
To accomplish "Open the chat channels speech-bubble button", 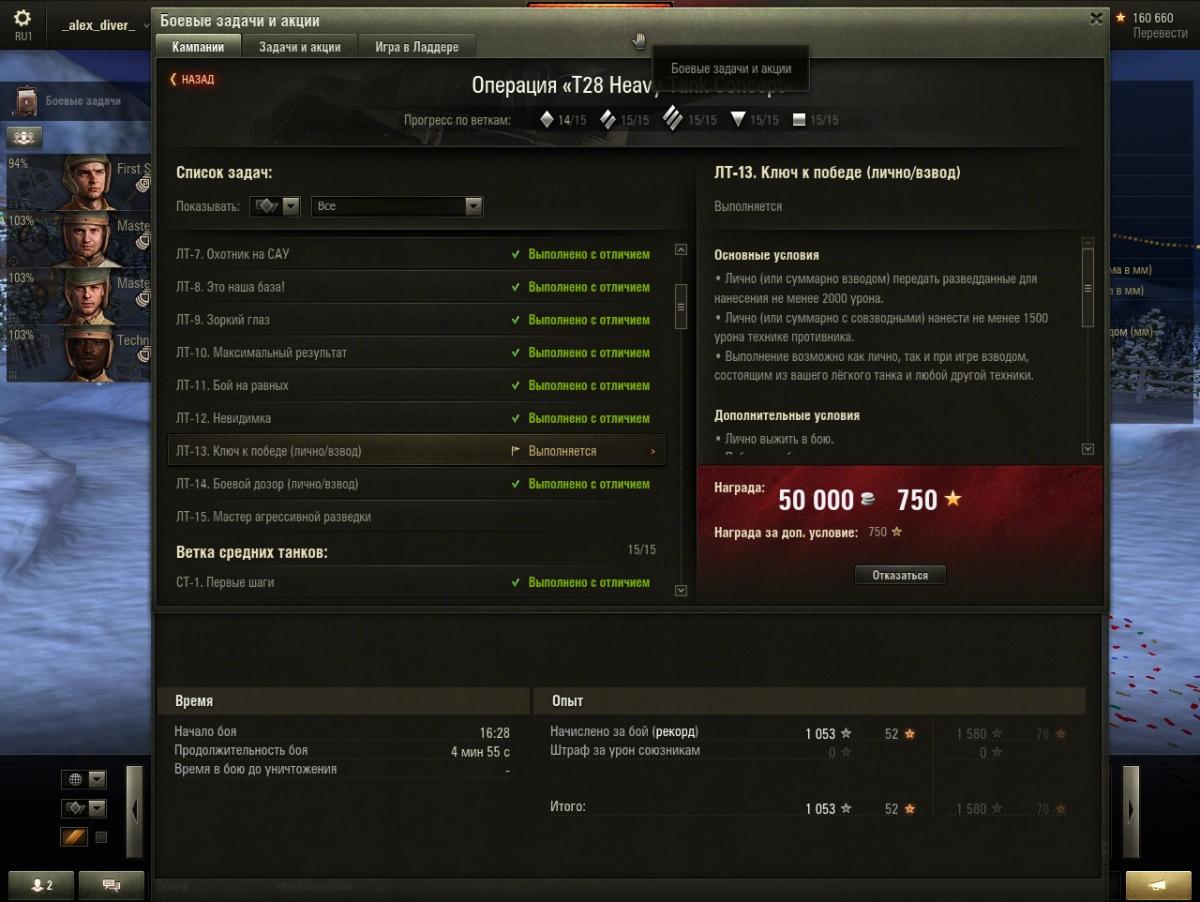I will [110, 885].
